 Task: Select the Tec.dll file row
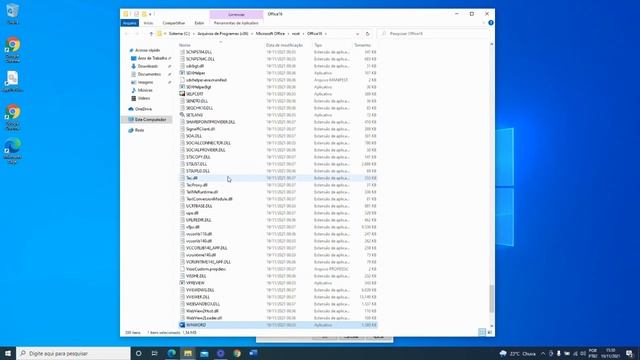(x=278, y=178)
